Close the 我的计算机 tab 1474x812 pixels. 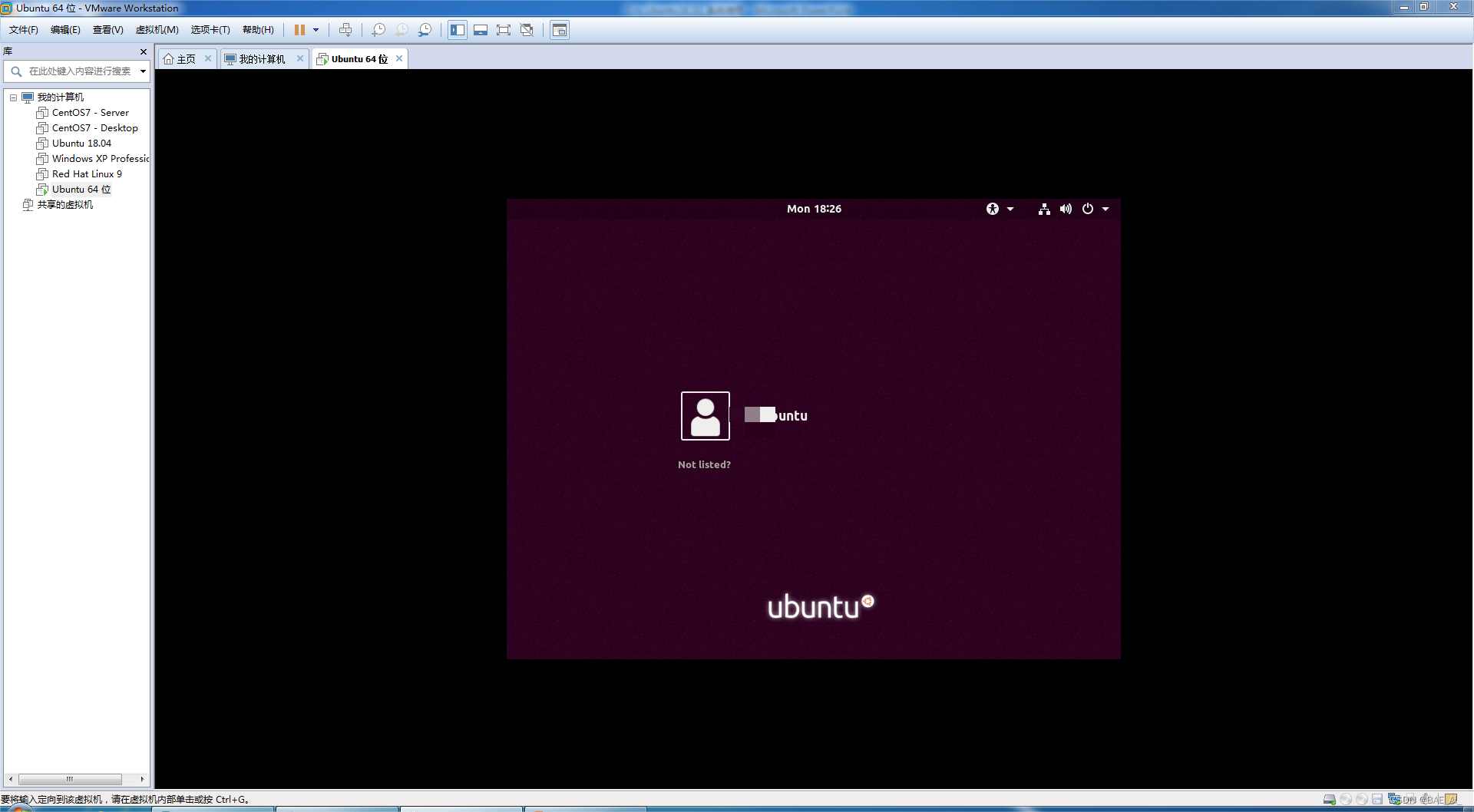(x=300, y=58)
